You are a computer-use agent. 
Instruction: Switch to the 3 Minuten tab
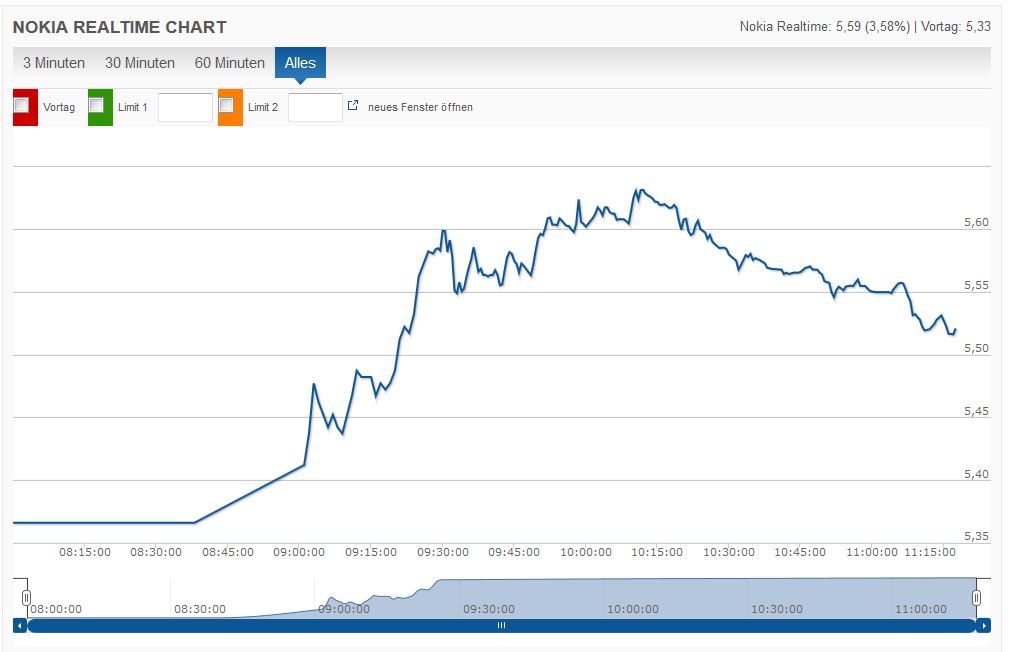[54, 63]
